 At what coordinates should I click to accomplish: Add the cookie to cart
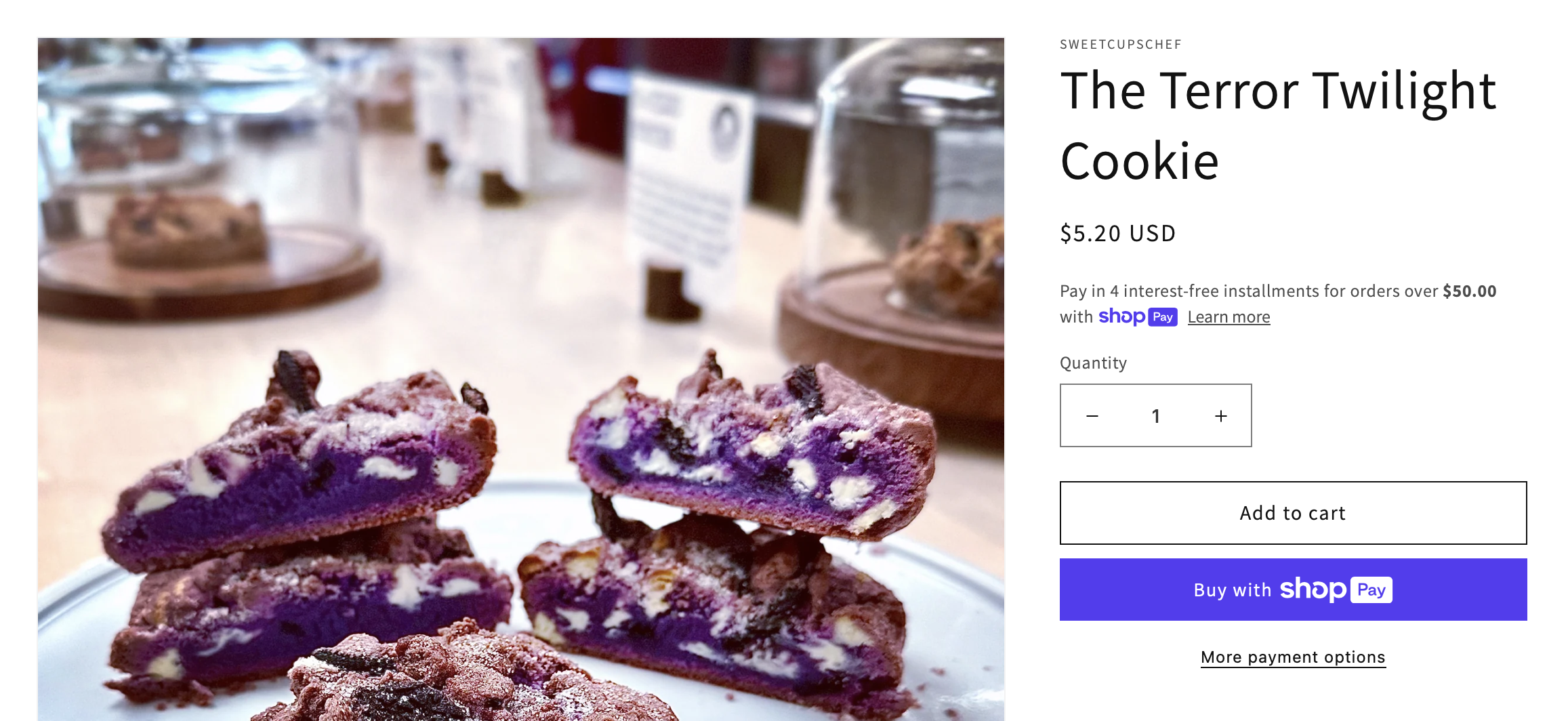[x=1292, y=513]
